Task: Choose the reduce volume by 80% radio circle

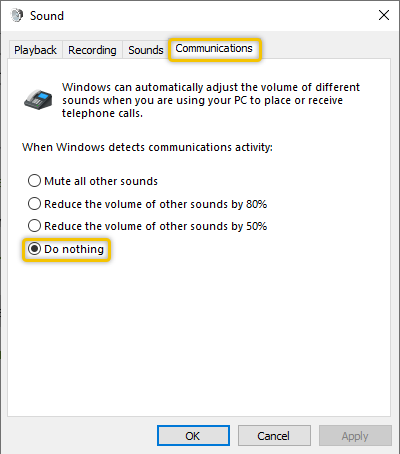Action: [34, 204]
